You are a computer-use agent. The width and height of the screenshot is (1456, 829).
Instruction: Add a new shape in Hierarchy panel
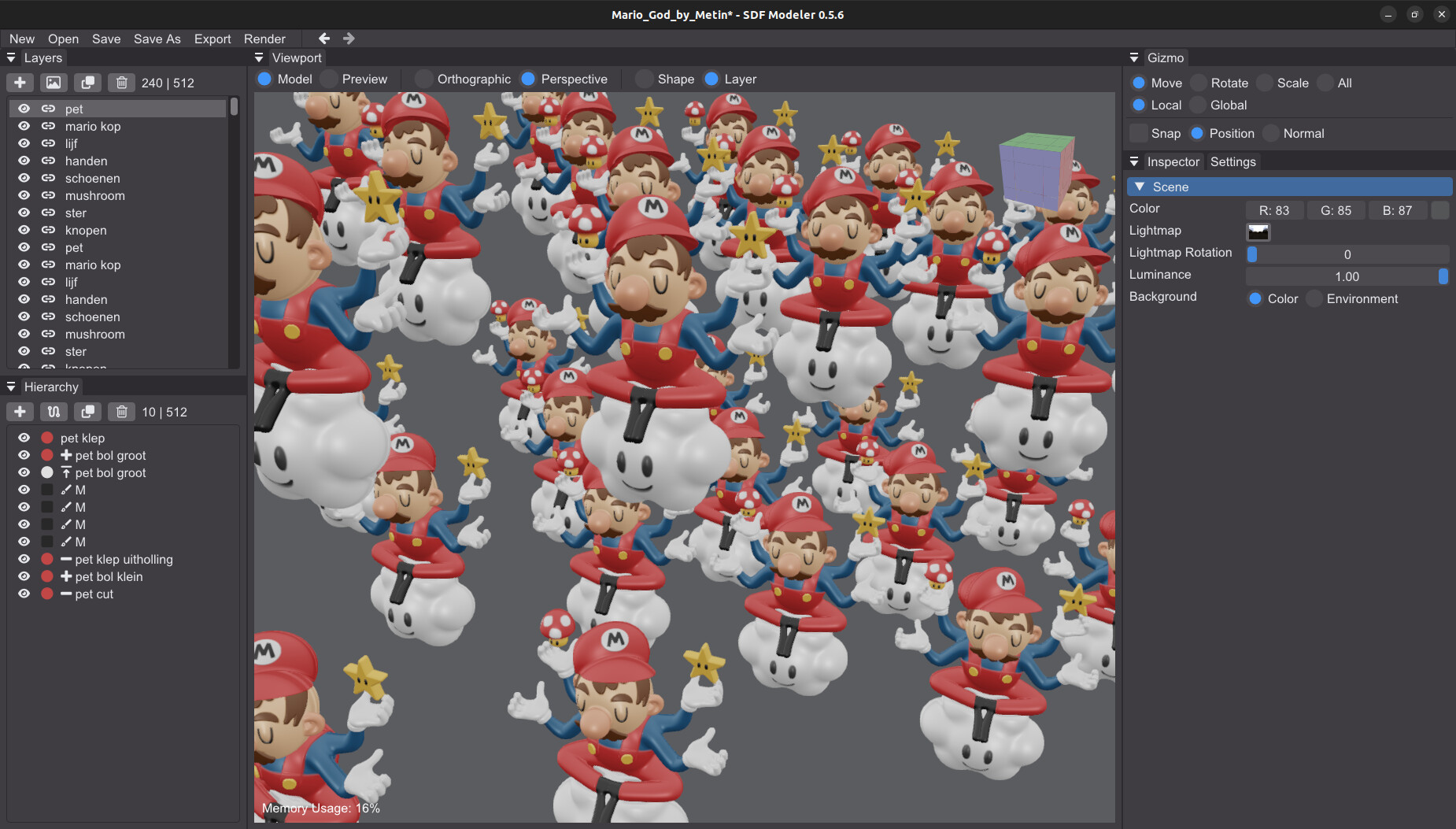point(20,412)
